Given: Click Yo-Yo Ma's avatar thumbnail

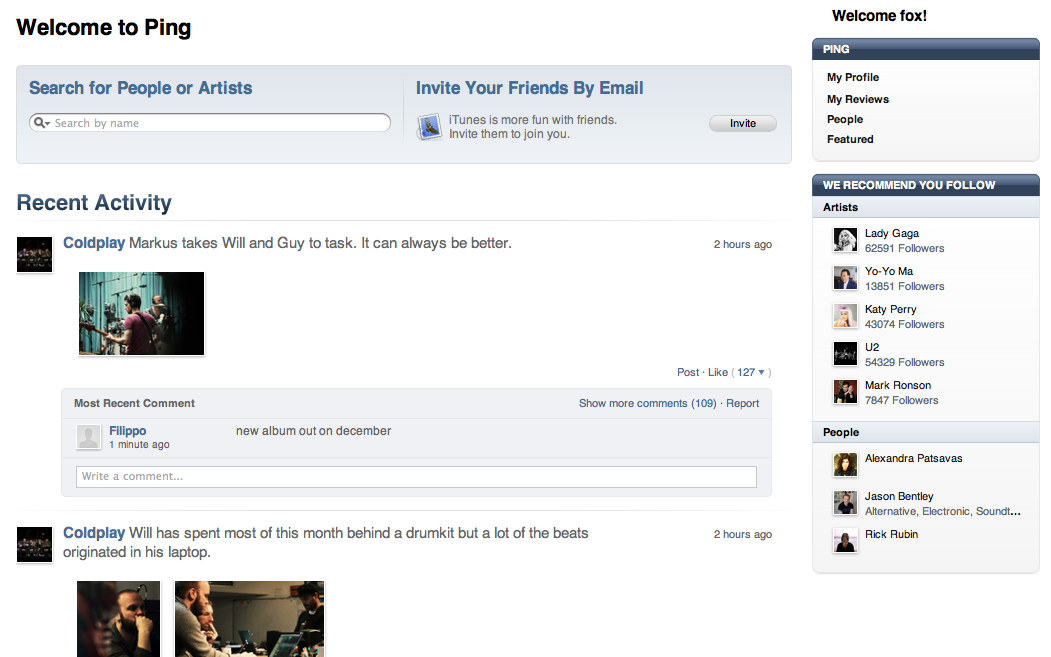Looking at the screenshot, I should [x=845, y=278].
